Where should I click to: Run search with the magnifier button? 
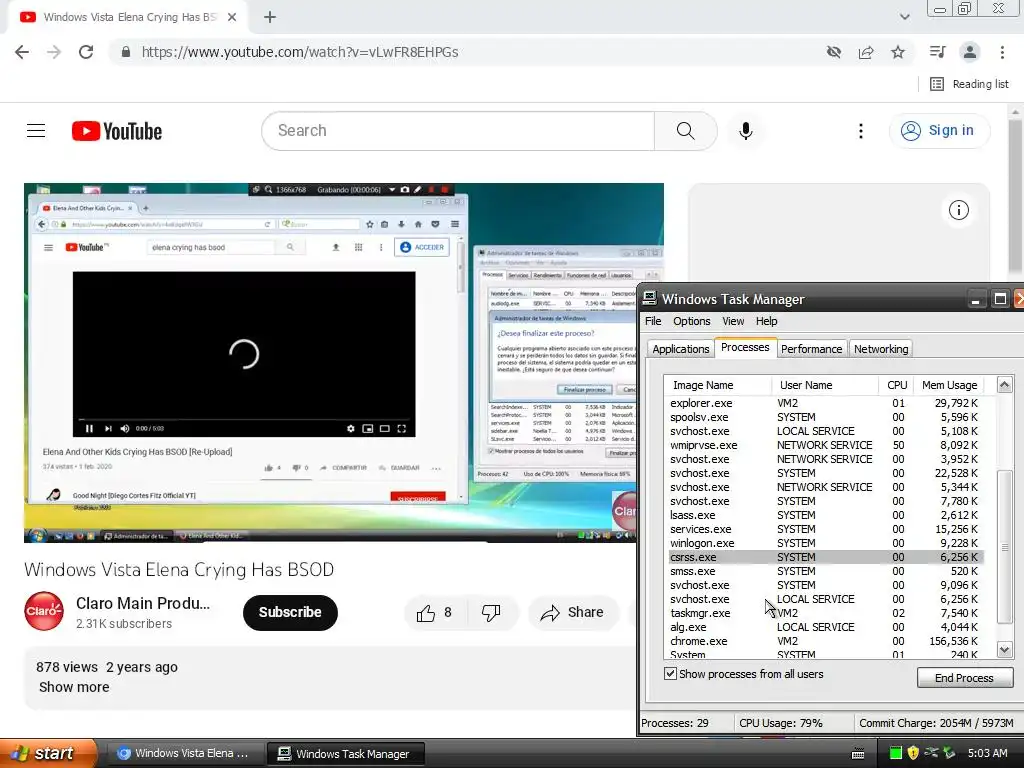pyautogui.click(x=686, y=131)
